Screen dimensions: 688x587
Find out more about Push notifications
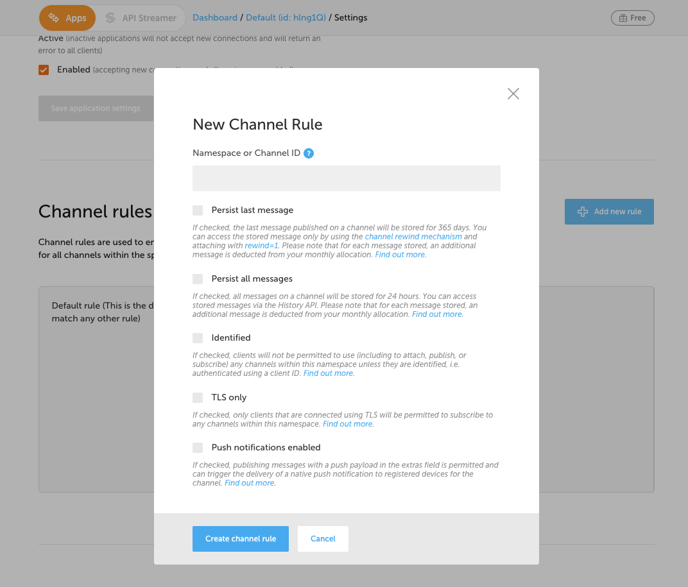click(250, 483)
